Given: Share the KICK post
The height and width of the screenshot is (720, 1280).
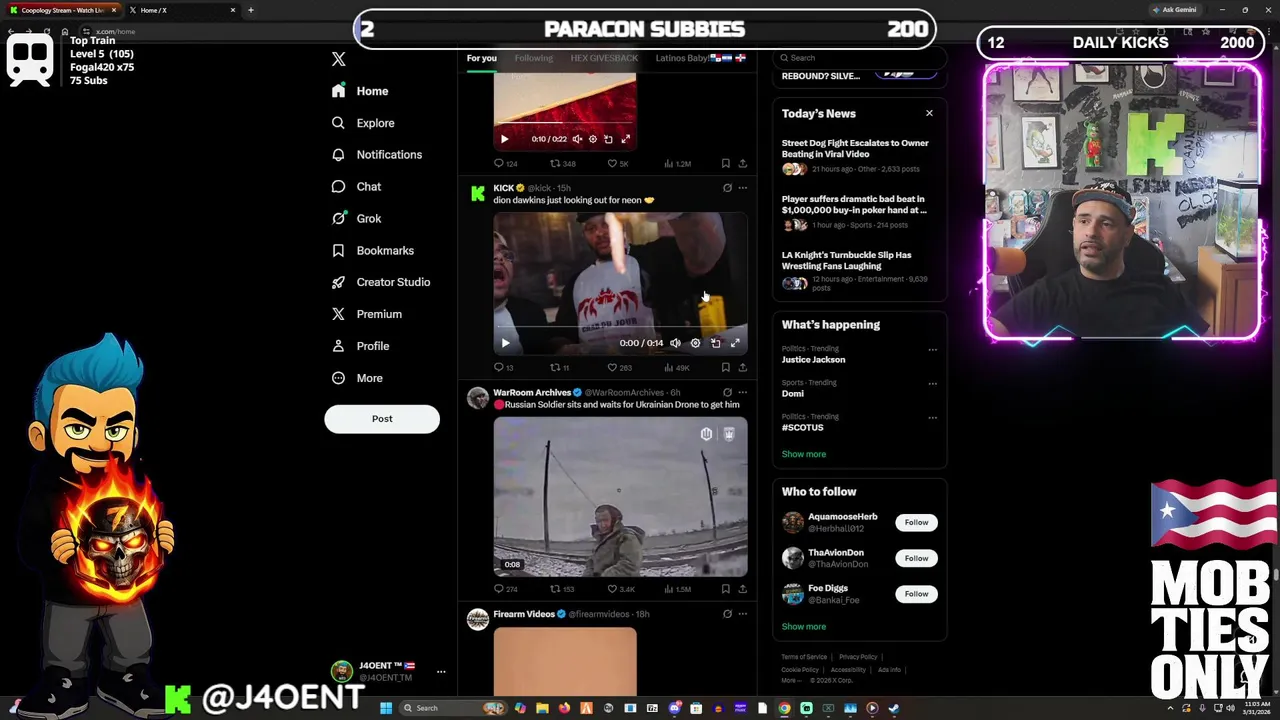Looking at the screenshot, I should (742, 367).
